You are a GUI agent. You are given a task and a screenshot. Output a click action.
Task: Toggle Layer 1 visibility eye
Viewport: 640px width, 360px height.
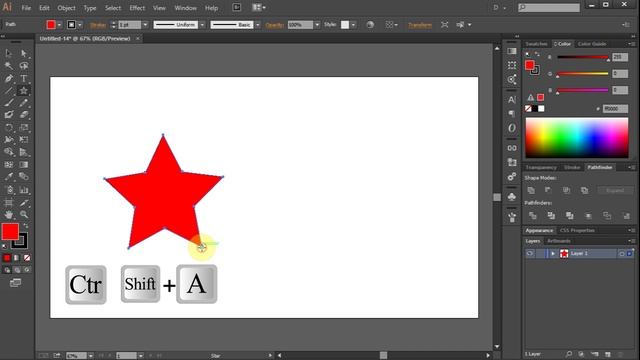[x=530, y=253]
